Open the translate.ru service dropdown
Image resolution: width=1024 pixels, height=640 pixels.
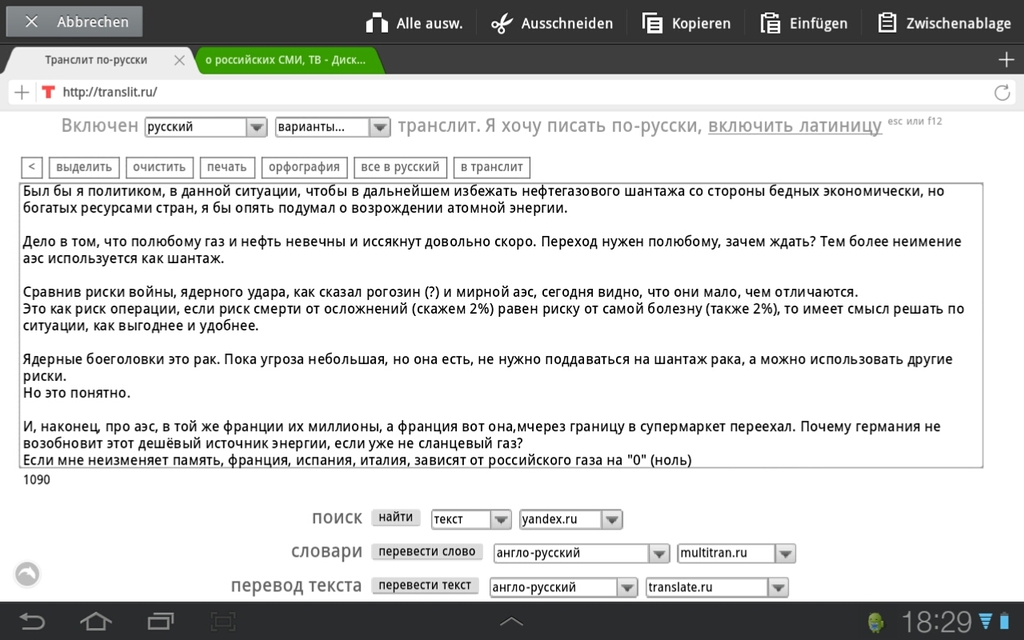tap(717, 587)
